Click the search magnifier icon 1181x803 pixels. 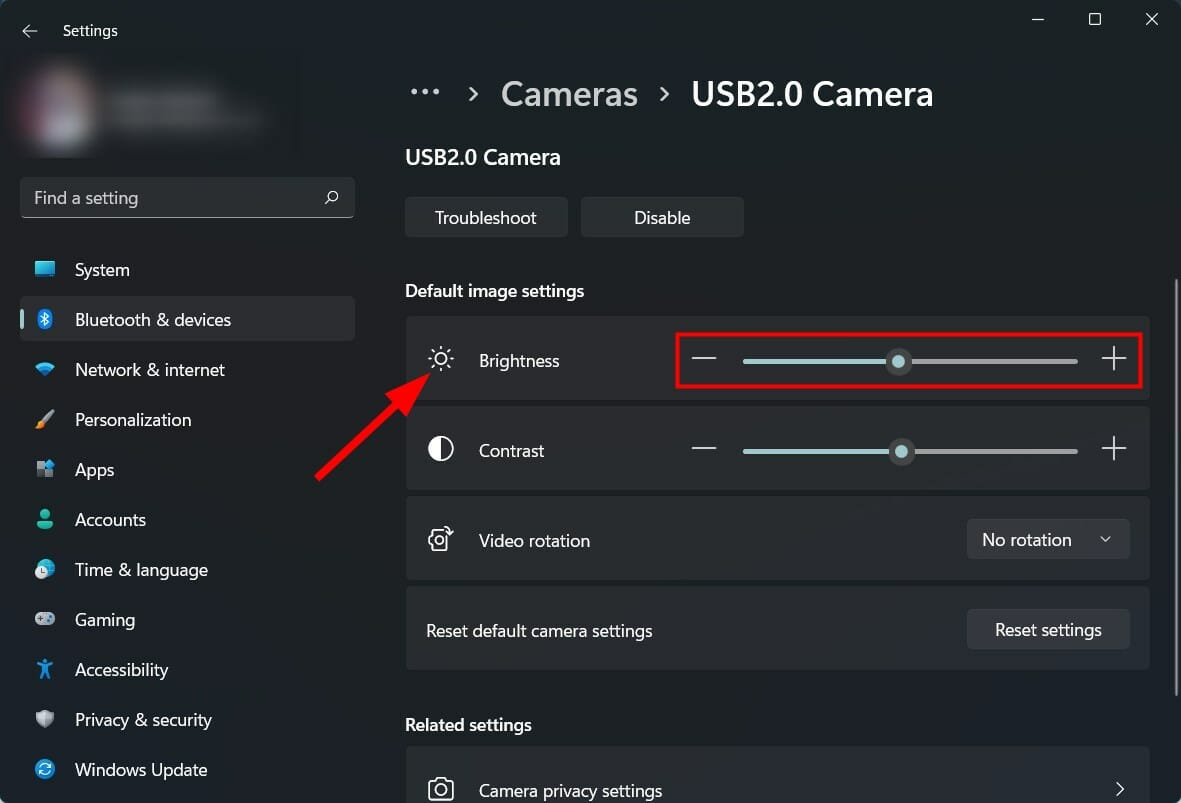coord(332,198)
